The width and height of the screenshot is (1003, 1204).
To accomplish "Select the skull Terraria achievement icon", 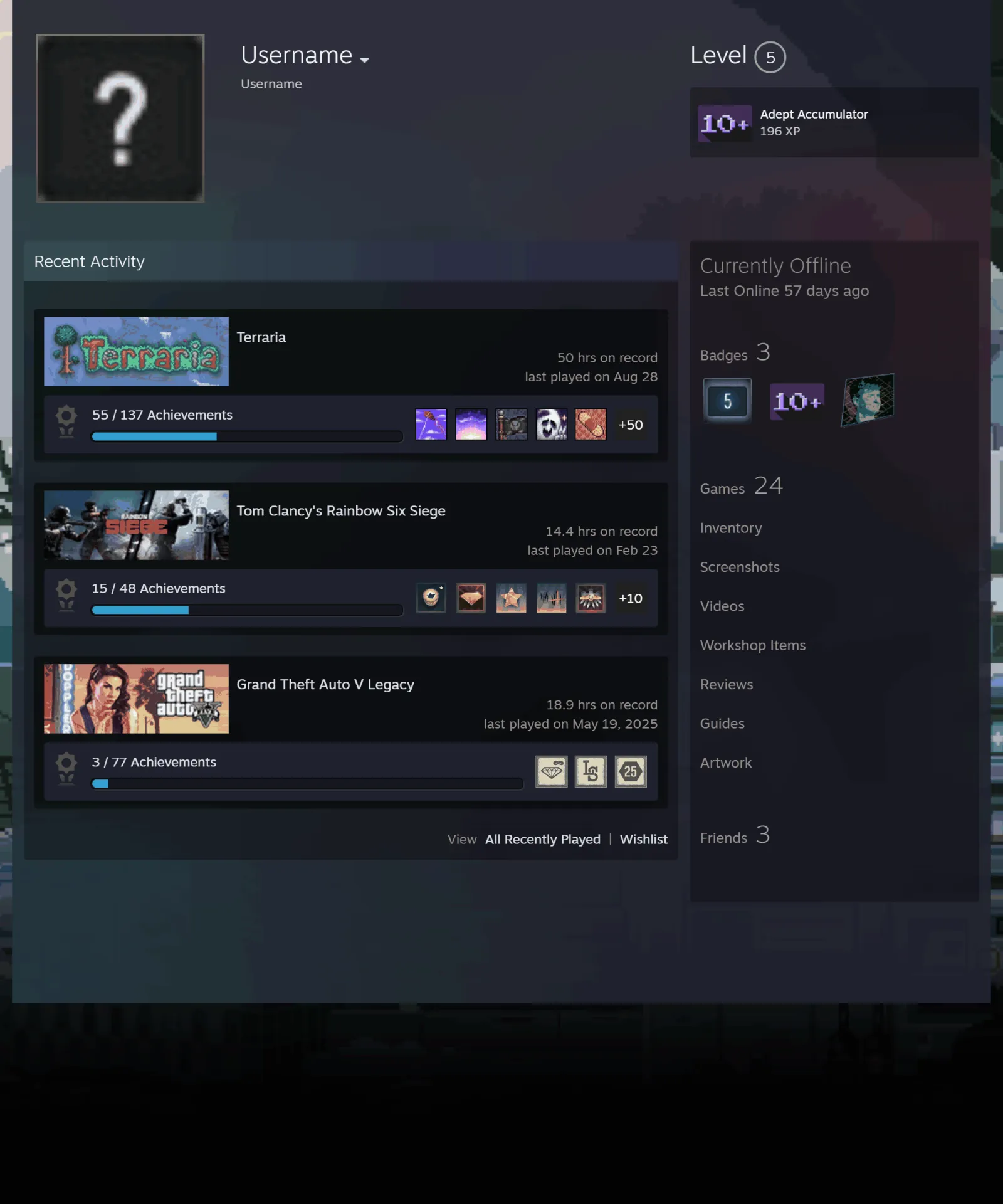I will tap(551, 425).
